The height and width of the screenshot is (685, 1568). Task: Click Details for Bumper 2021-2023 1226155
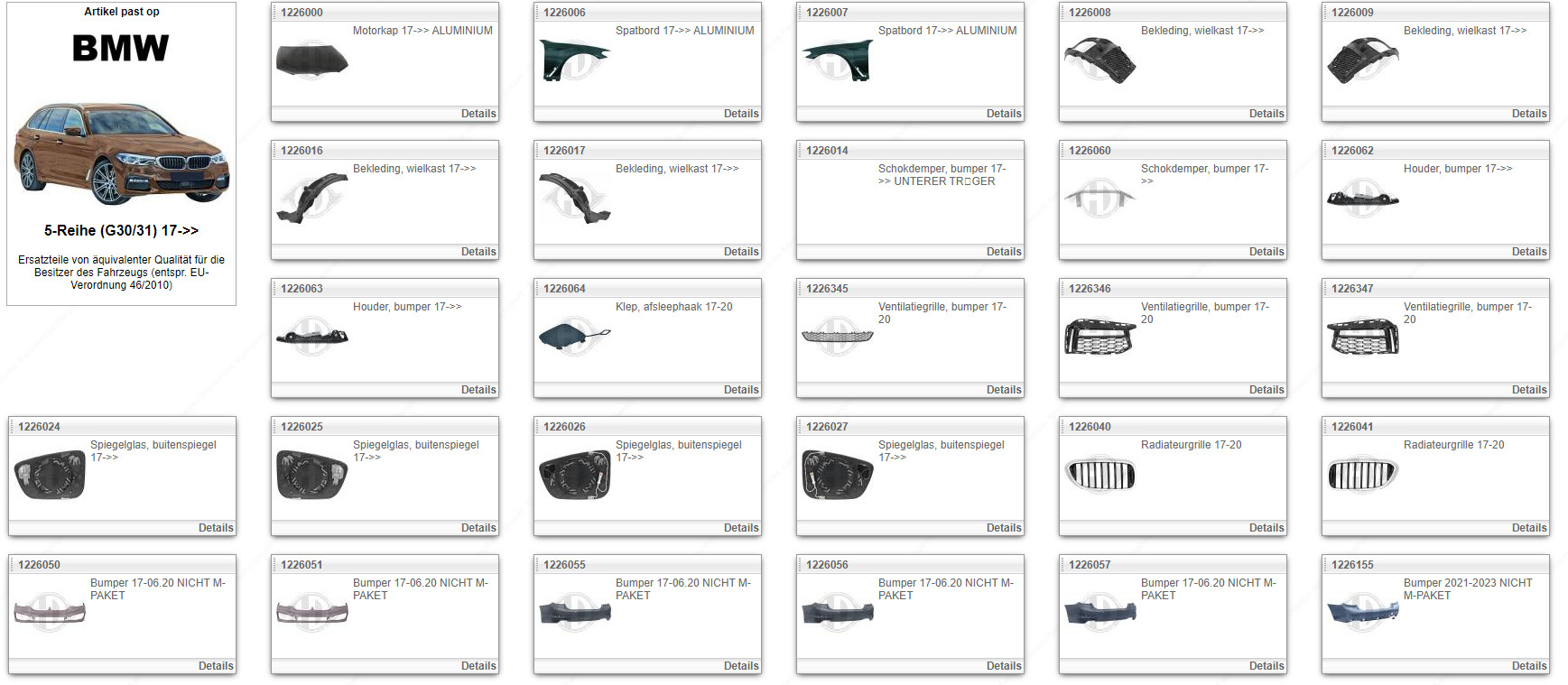1529,666
